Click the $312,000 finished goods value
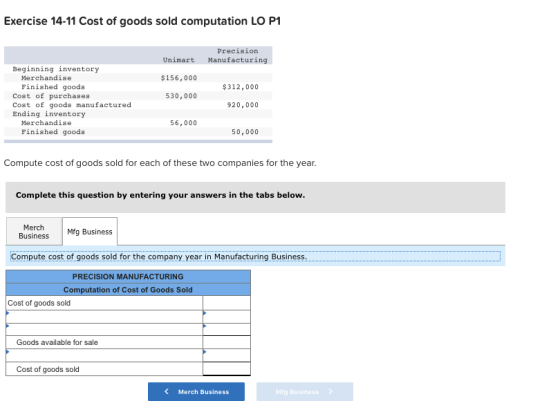Viewport: 560px width, 410px height. (x=240, y=87)
